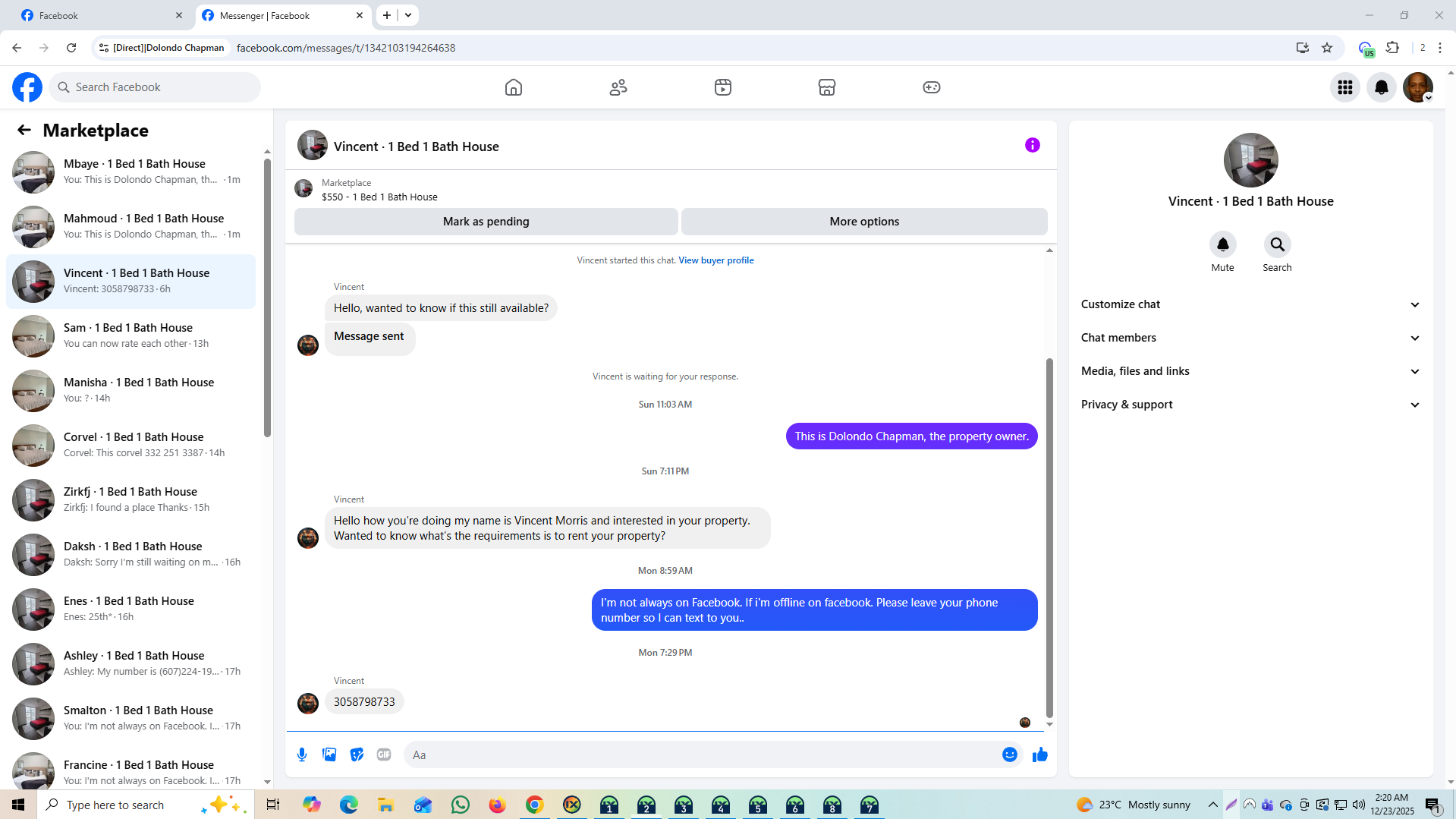Open Mbaye 1 Bed 1 Bath House chat

[x=131, y=172]
